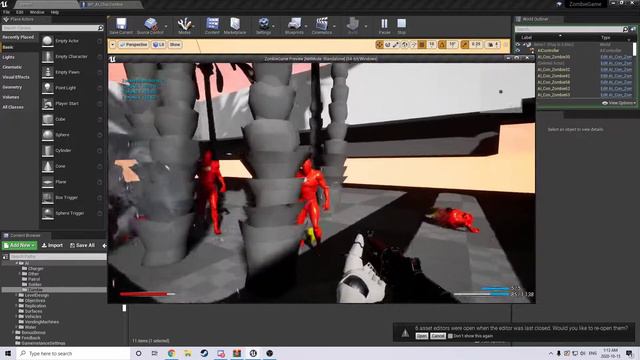Screen dimensions: 640x360
Task: Open View Options in World Outliner
Action: click(x=619, y=103)
